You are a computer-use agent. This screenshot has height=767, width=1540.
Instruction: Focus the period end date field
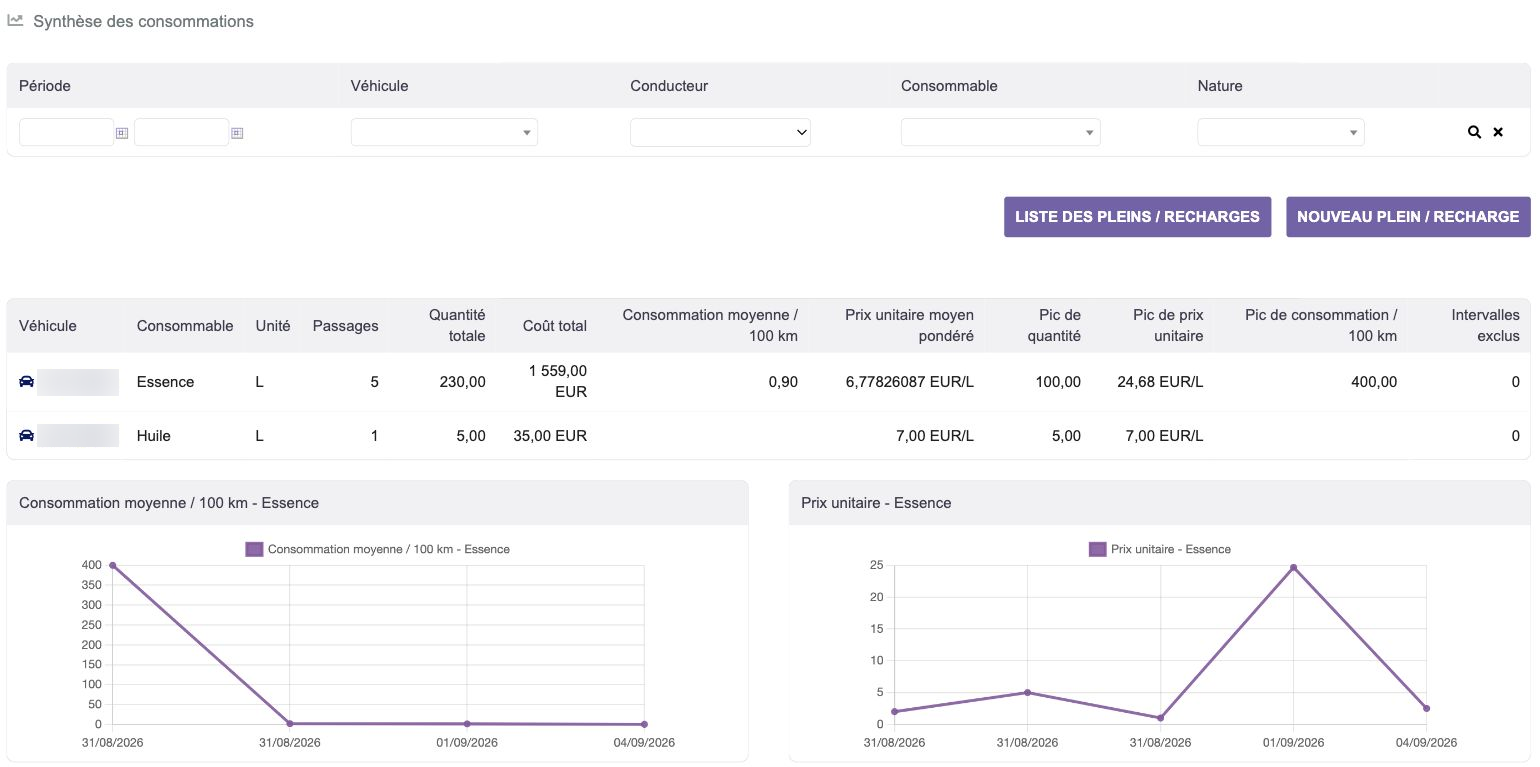(x=181, y=132)
